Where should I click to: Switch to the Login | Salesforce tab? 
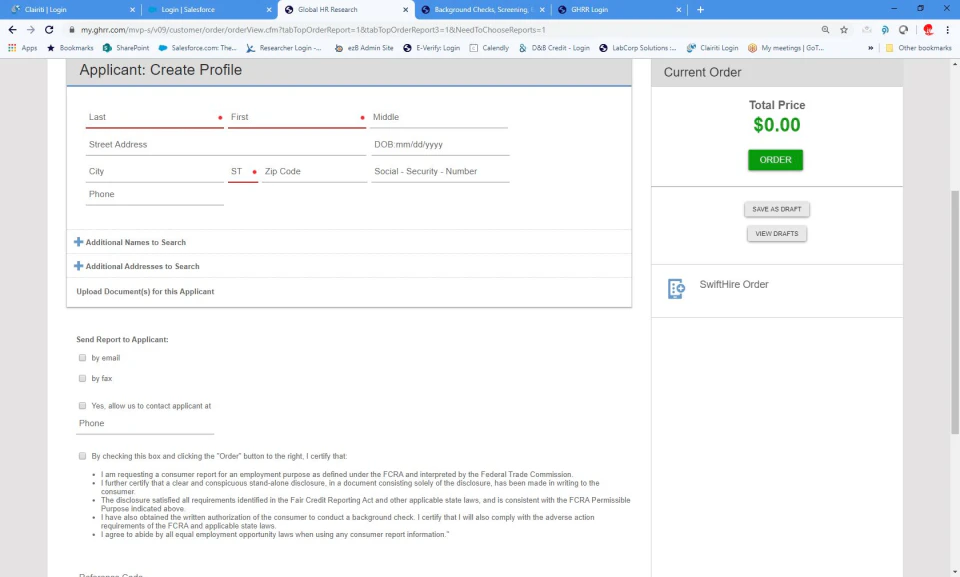(210, 9)
